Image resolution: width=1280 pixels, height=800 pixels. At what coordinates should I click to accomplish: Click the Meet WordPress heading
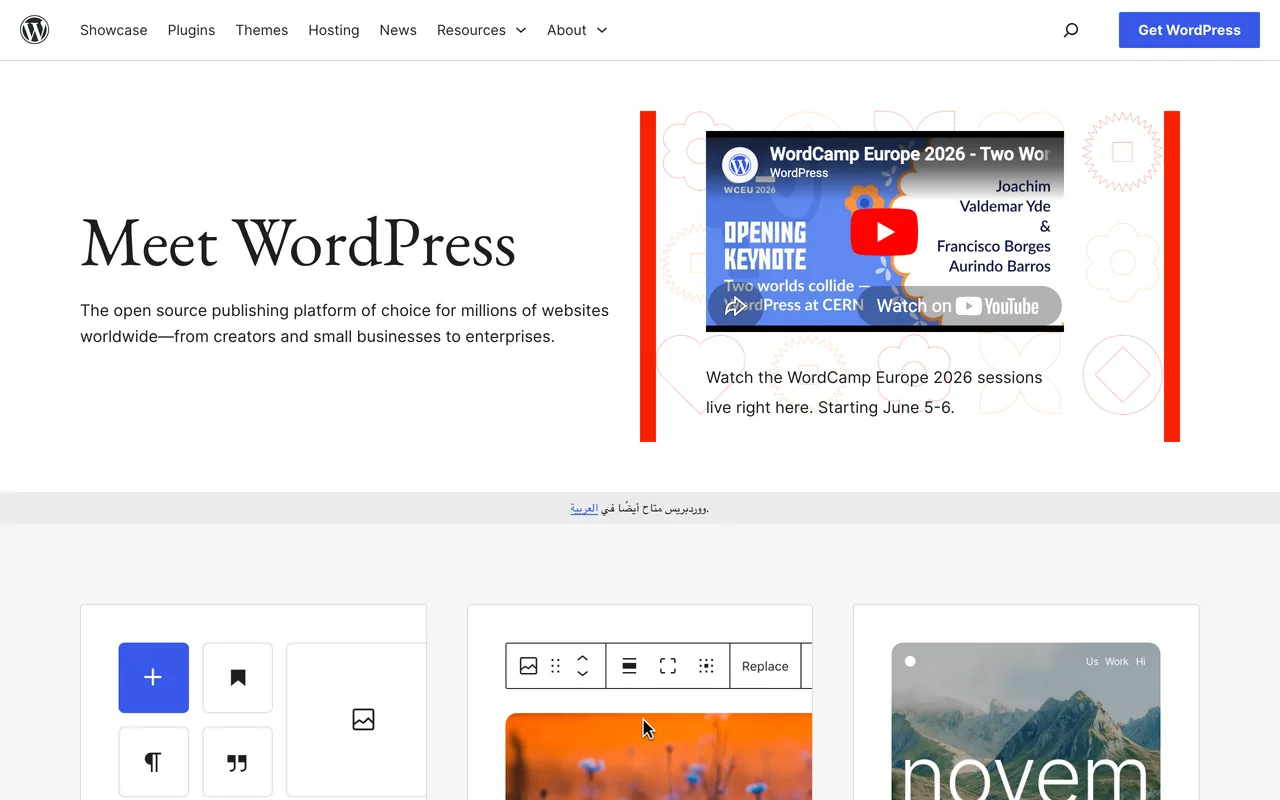[298, 244]
